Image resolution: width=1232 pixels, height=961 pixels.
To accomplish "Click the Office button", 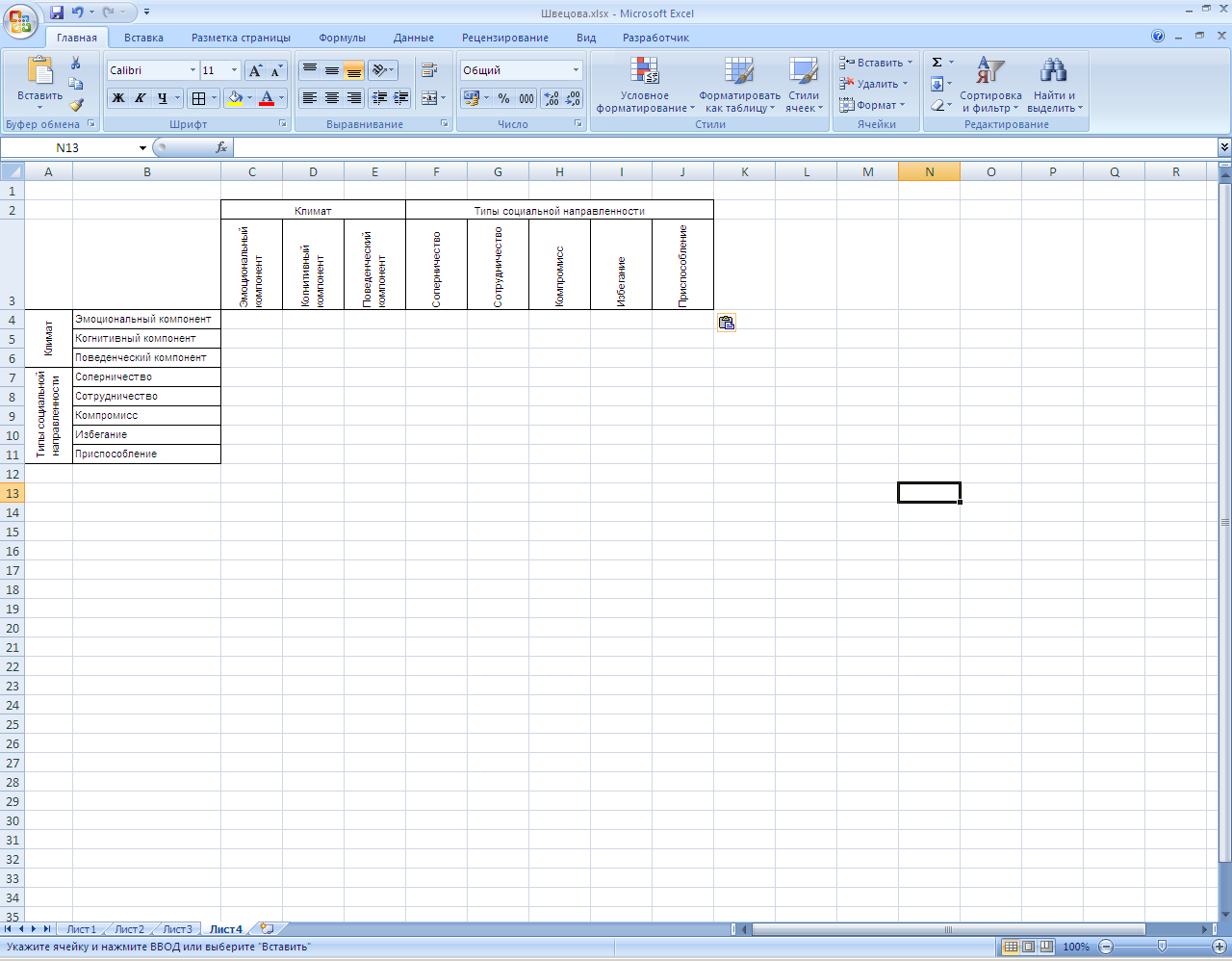I will [x=20, y=19].
